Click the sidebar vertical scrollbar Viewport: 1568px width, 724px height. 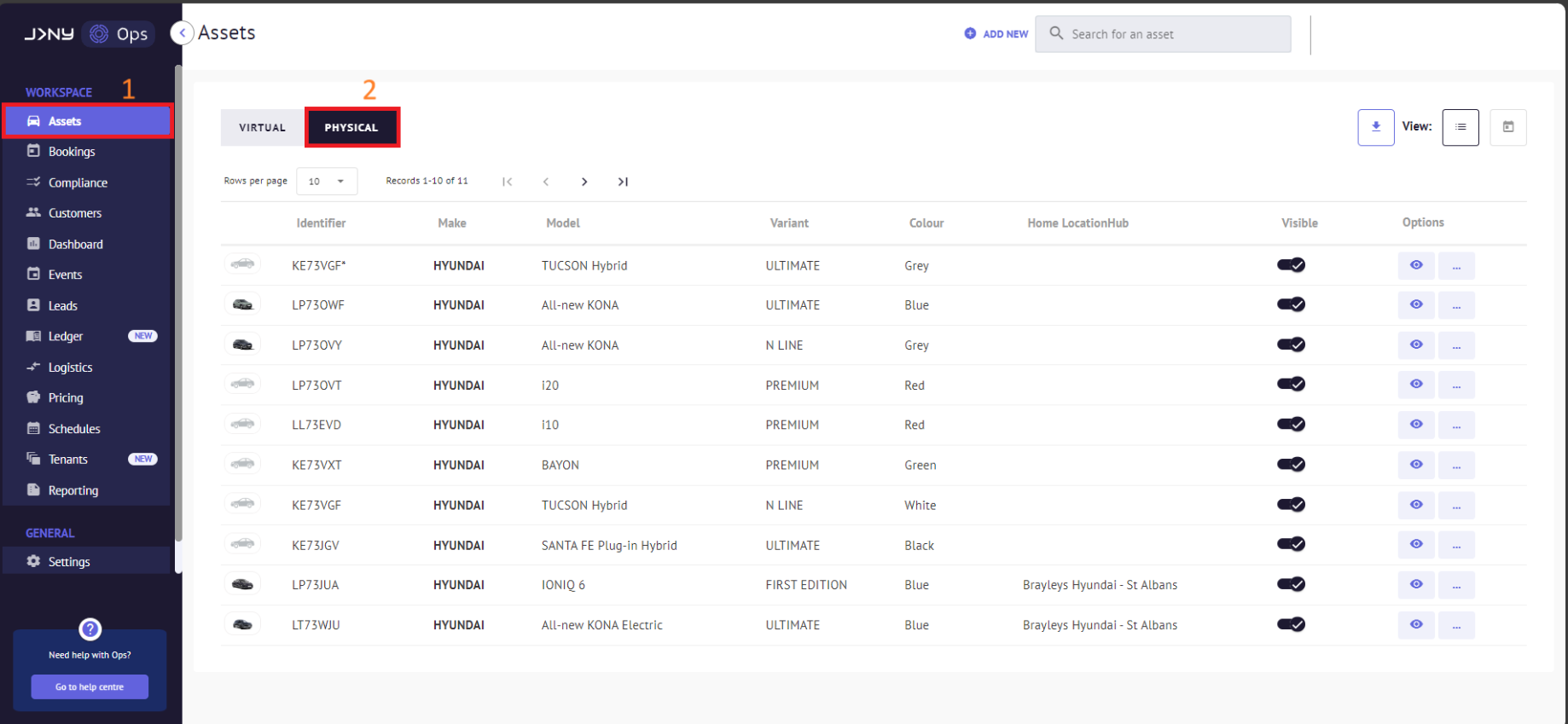point(177,303)
